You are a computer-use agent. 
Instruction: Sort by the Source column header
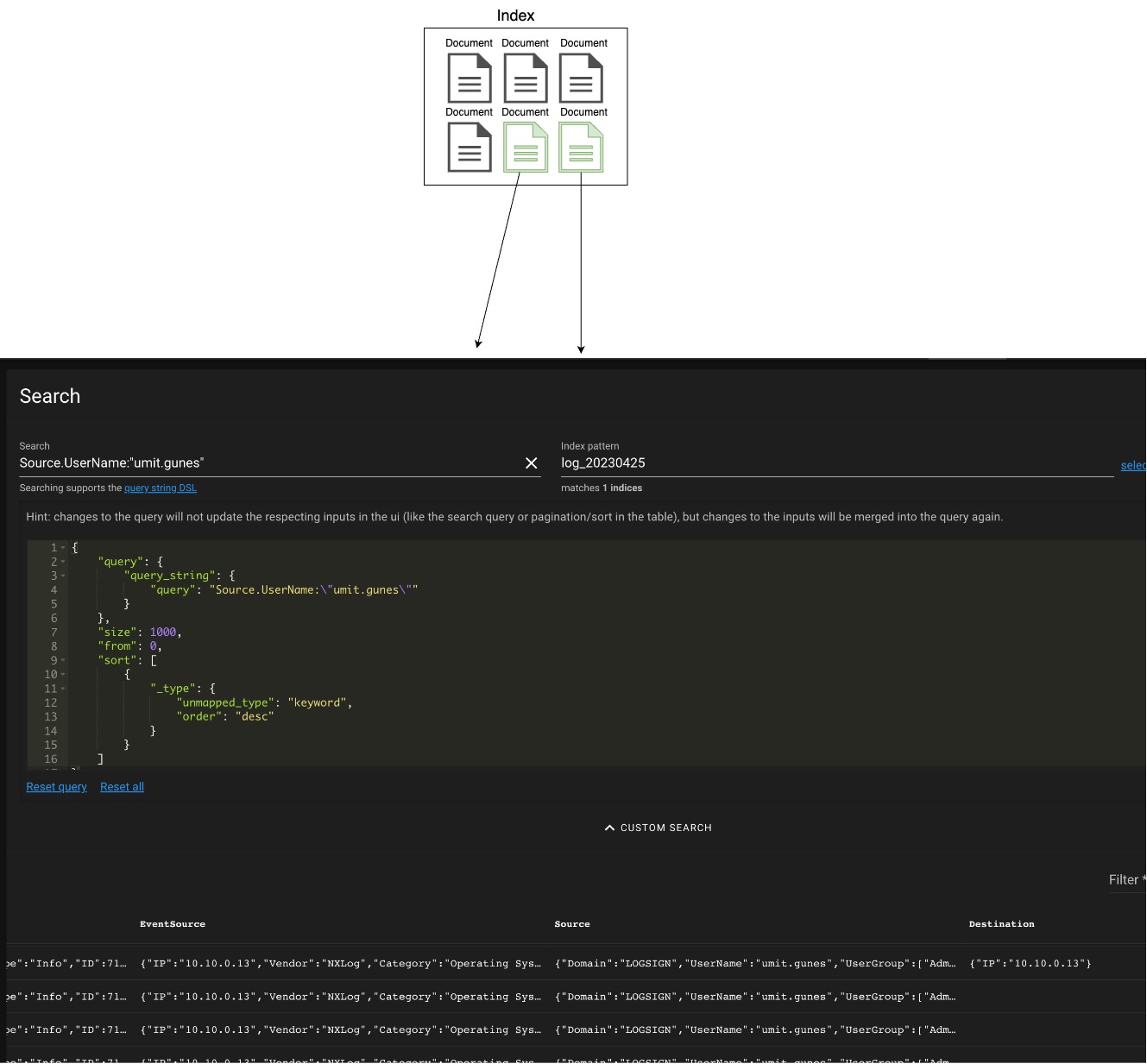(572, 924)
